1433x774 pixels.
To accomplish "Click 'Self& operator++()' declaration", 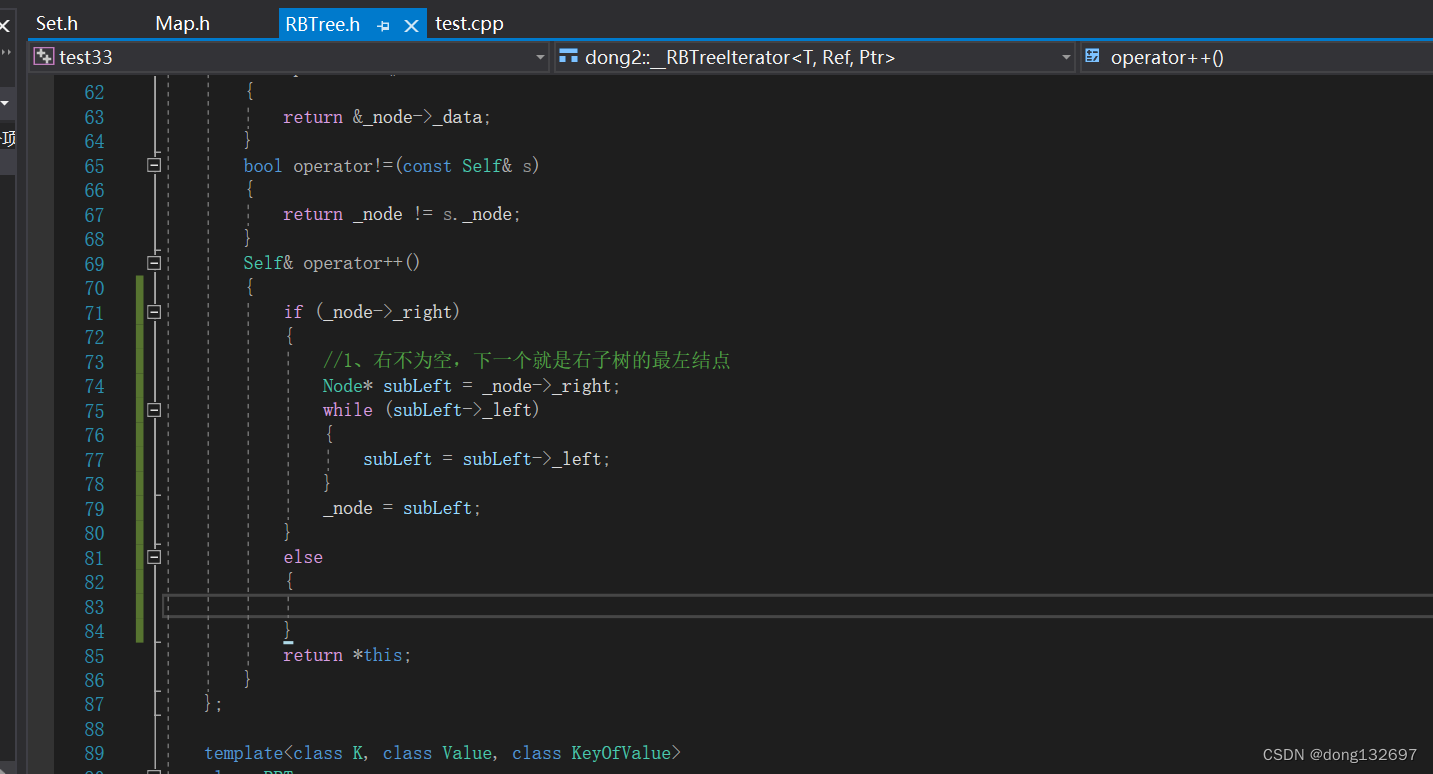I will point(331,263).
